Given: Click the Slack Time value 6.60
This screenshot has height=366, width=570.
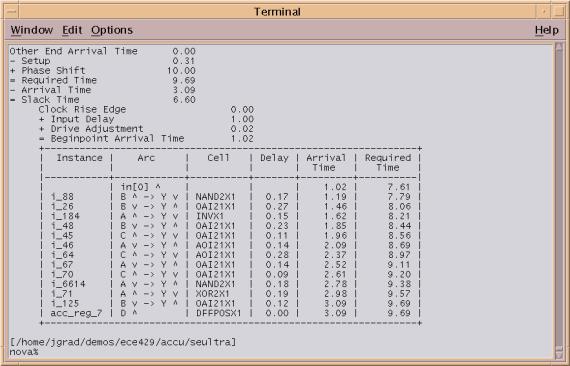Looking at the screenshot, I should tap(184, 100).
